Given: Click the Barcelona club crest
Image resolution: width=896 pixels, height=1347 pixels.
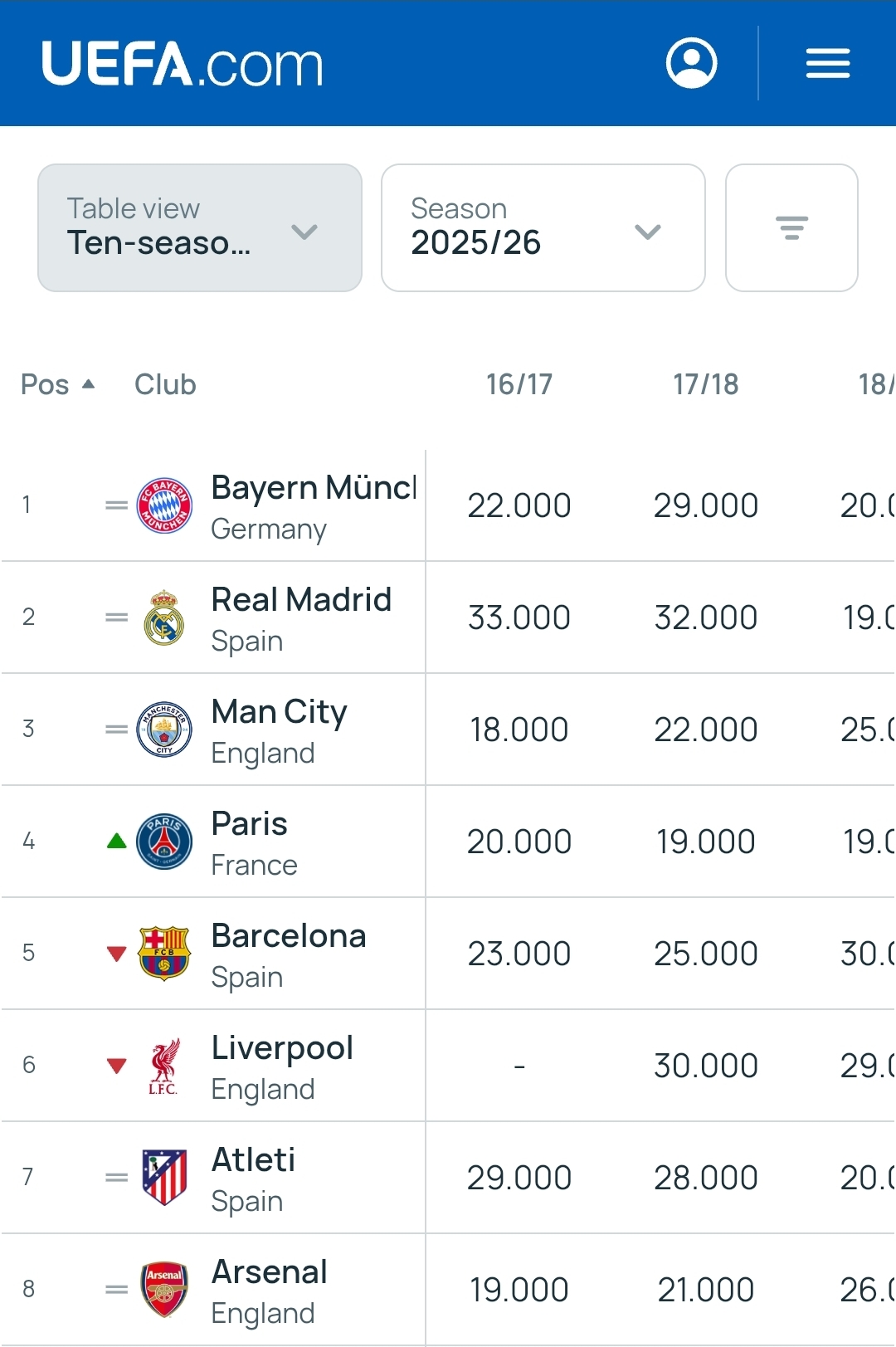Looking at the screenshot, I should pos(164,954).
